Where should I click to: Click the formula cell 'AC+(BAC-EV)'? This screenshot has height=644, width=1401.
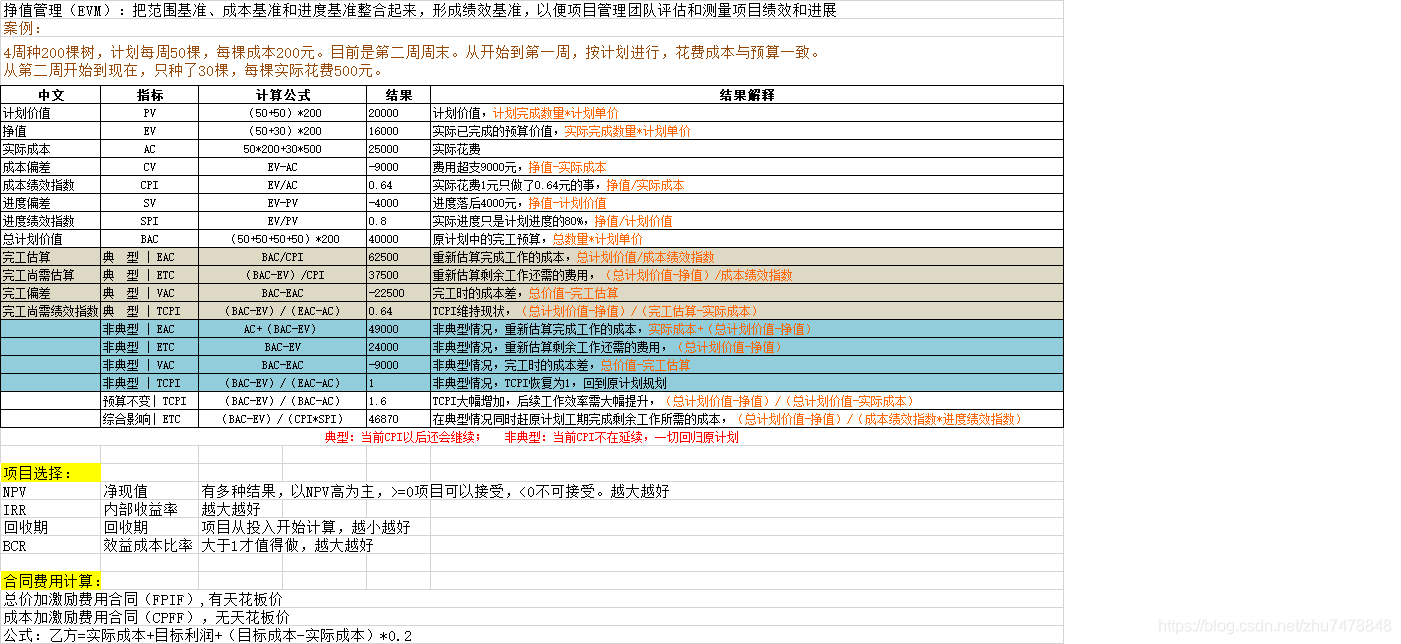[283, 329]
